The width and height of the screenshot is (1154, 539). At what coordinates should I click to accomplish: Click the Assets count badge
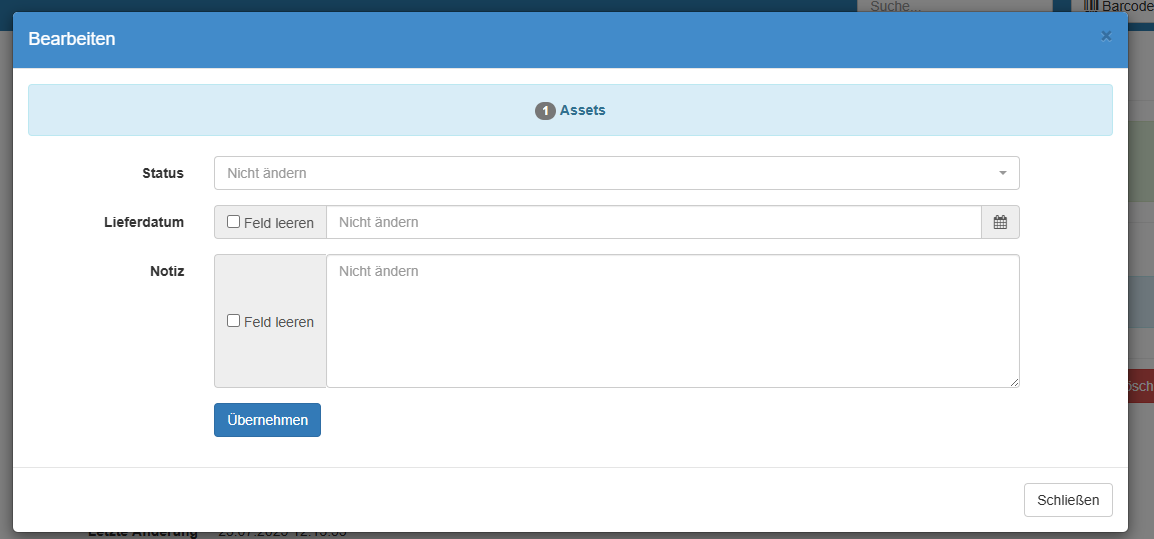click(x=545, y=111)
